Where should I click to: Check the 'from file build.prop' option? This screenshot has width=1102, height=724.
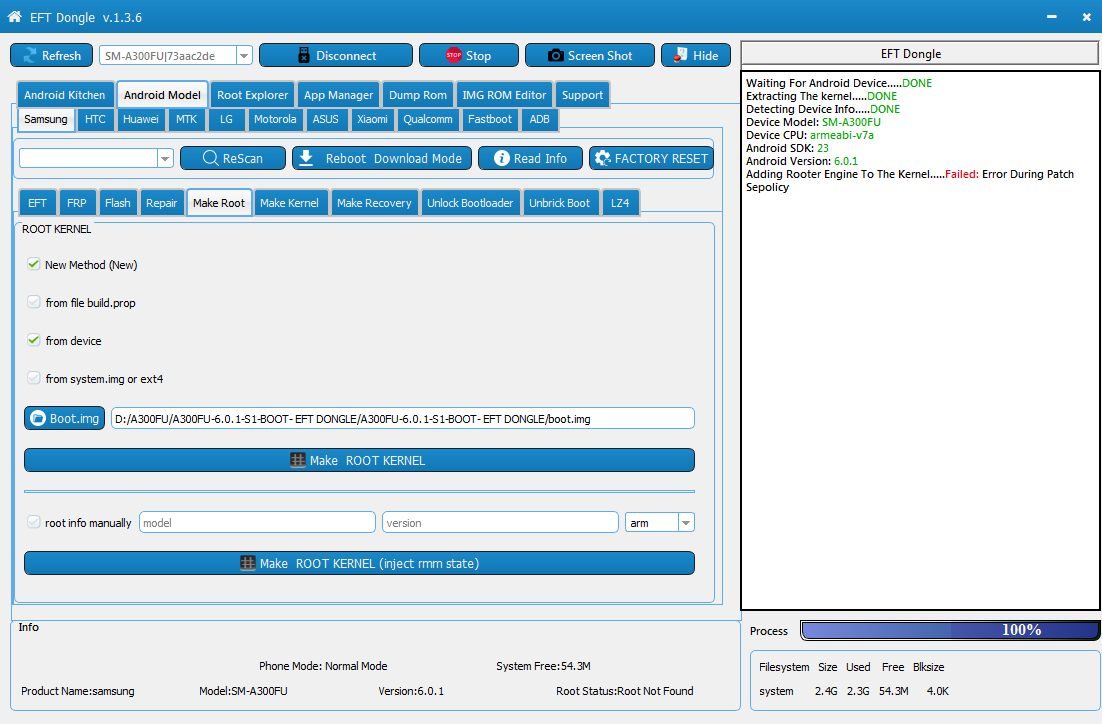[x=33, y=302]
